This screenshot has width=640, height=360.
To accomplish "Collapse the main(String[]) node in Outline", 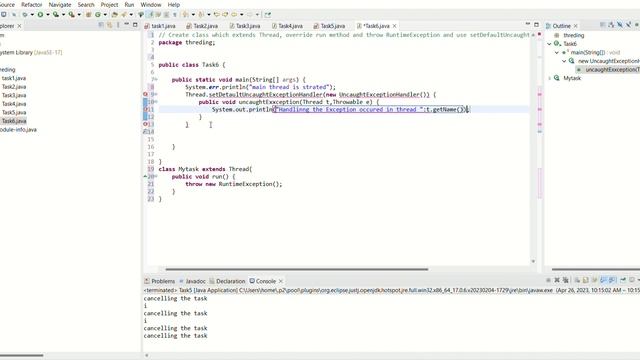I will click(557, 52).
